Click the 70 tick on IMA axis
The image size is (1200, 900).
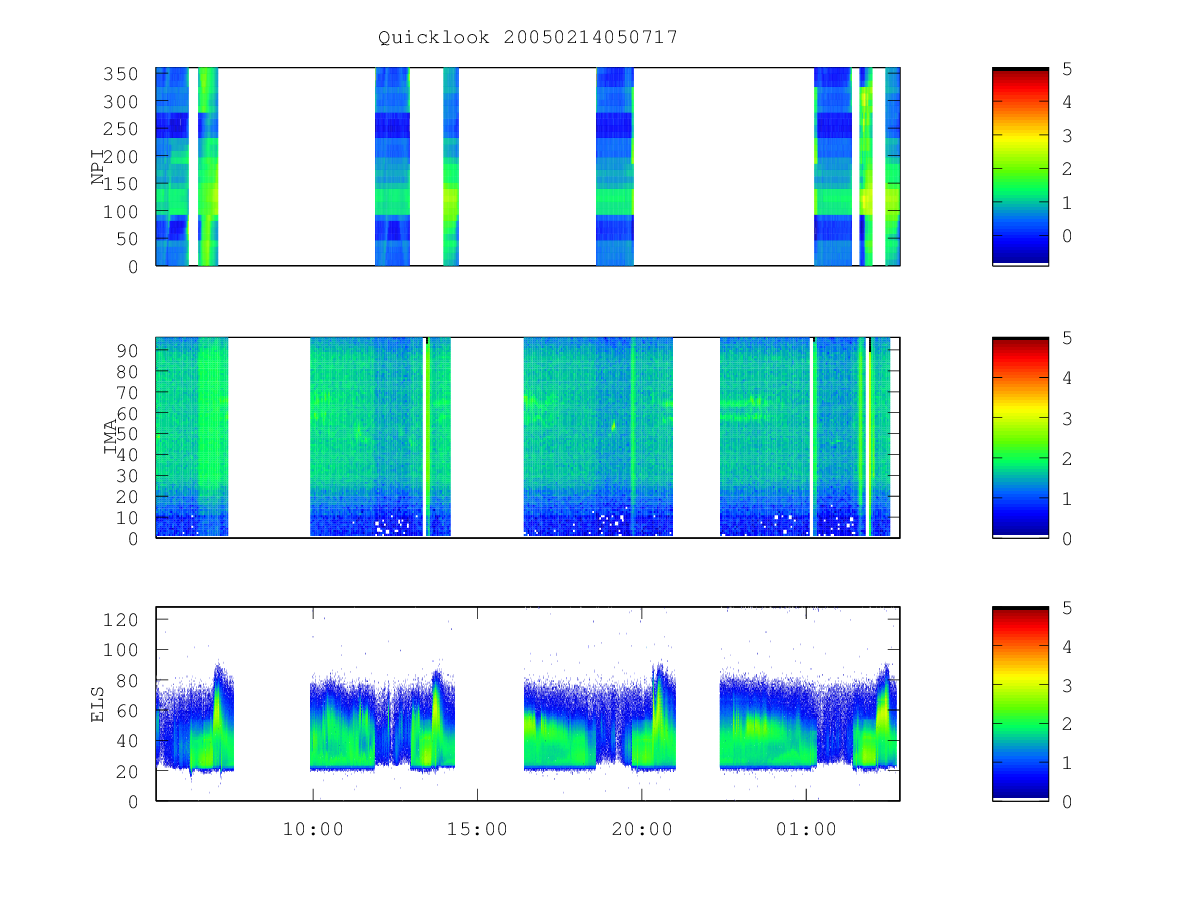[x=126, y=392]
